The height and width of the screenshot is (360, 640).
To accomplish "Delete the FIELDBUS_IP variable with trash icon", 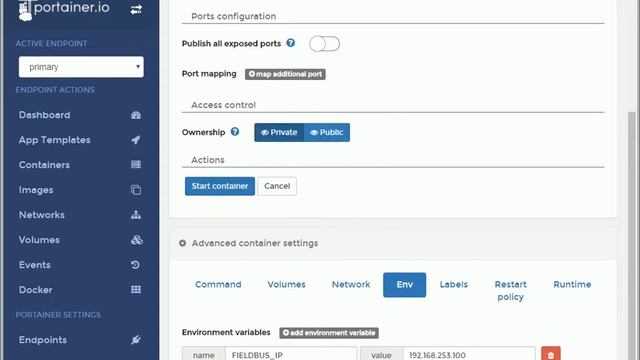I will pos(551,353).
